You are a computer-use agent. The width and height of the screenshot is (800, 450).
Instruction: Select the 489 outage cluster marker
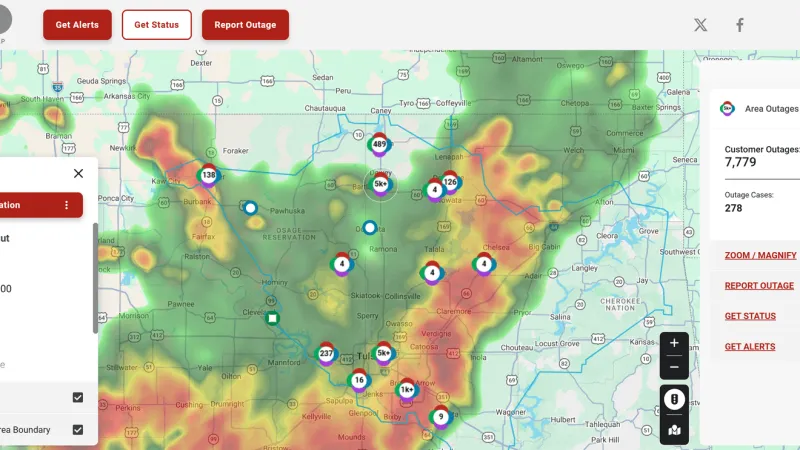[x=379, y=144]
